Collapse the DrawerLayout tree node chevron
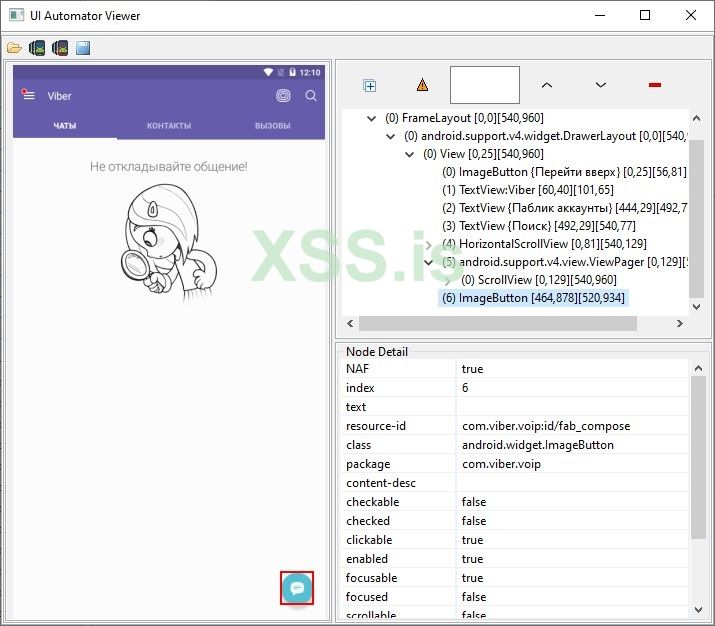The image size is (715, 626). tap(390, 136)
